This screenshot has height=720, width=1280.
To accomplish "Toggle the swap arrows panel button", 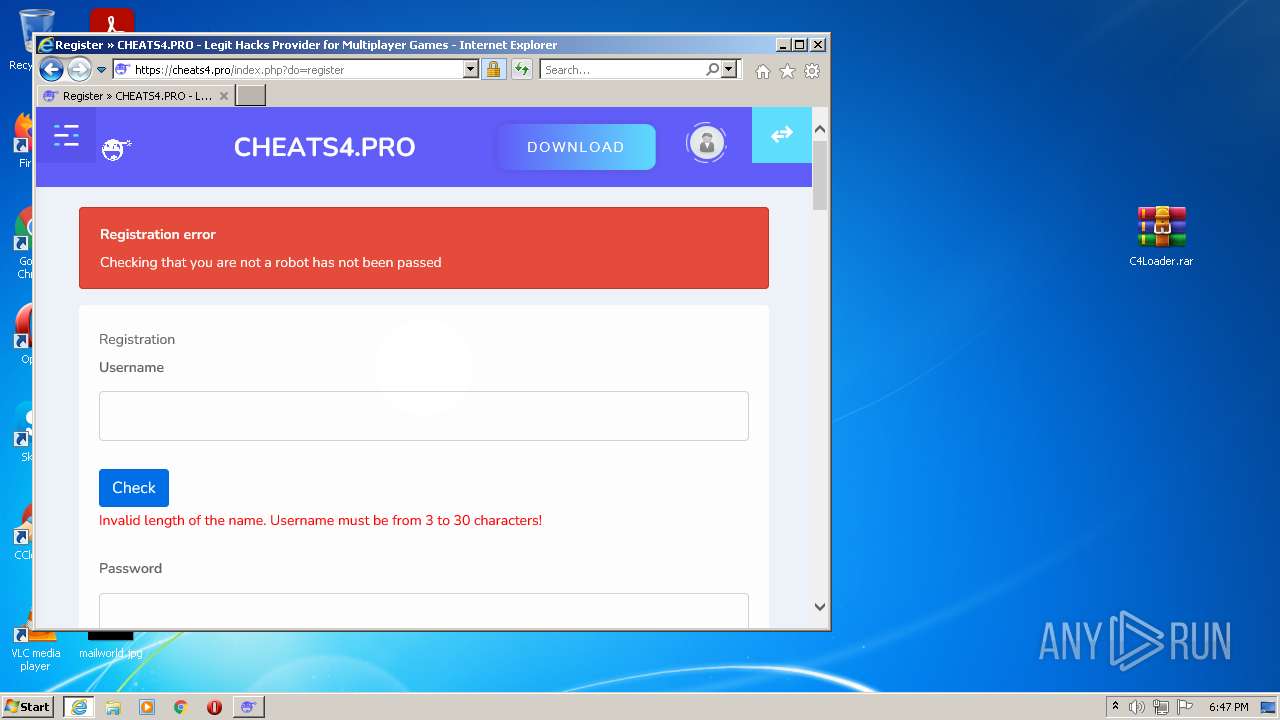I will tap(782, 134).
